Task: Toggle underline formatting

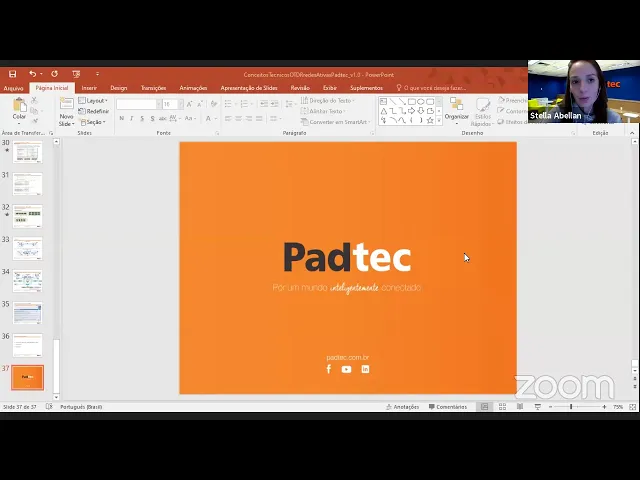Action: pos(142,119)
